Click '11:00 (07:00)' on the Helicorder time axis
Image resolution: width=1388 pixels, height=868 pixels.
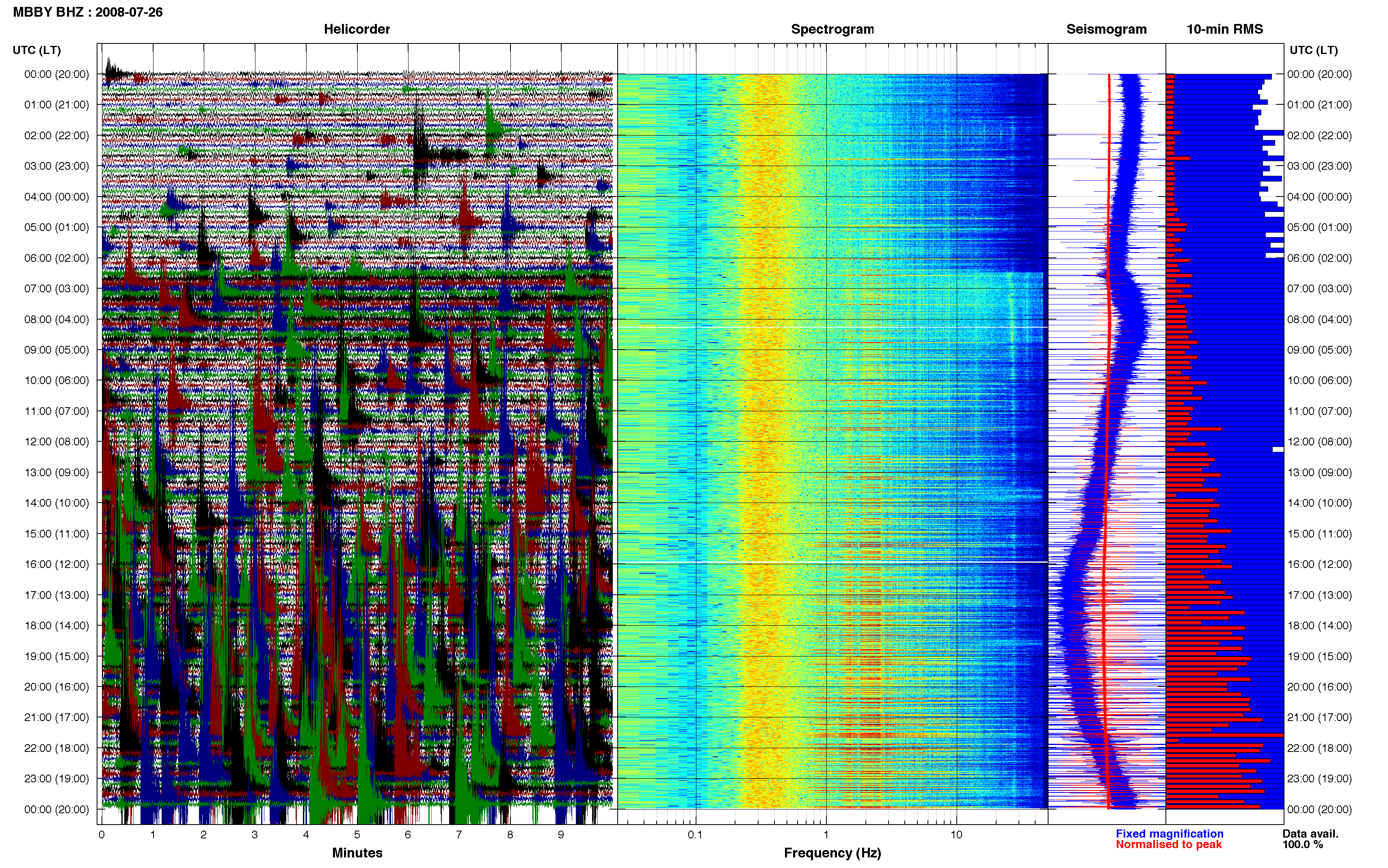[x=56, y=411]
